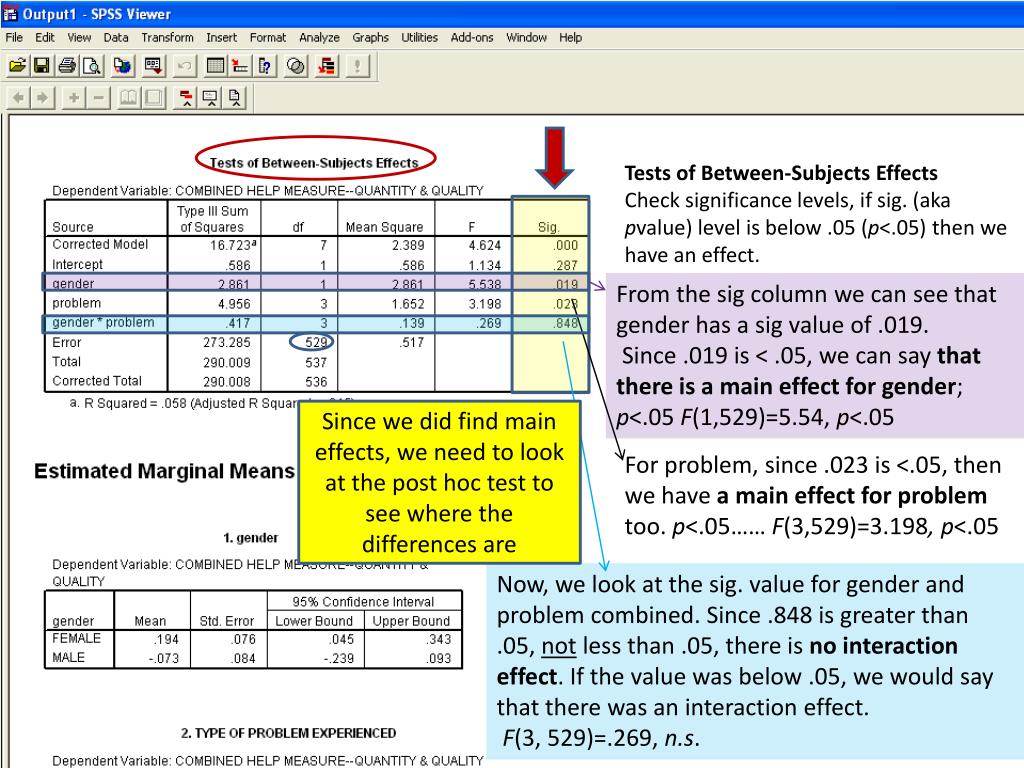Click the 4.624 F value cell
Screen dimensions: 1024x768
[x=485, y=246]
